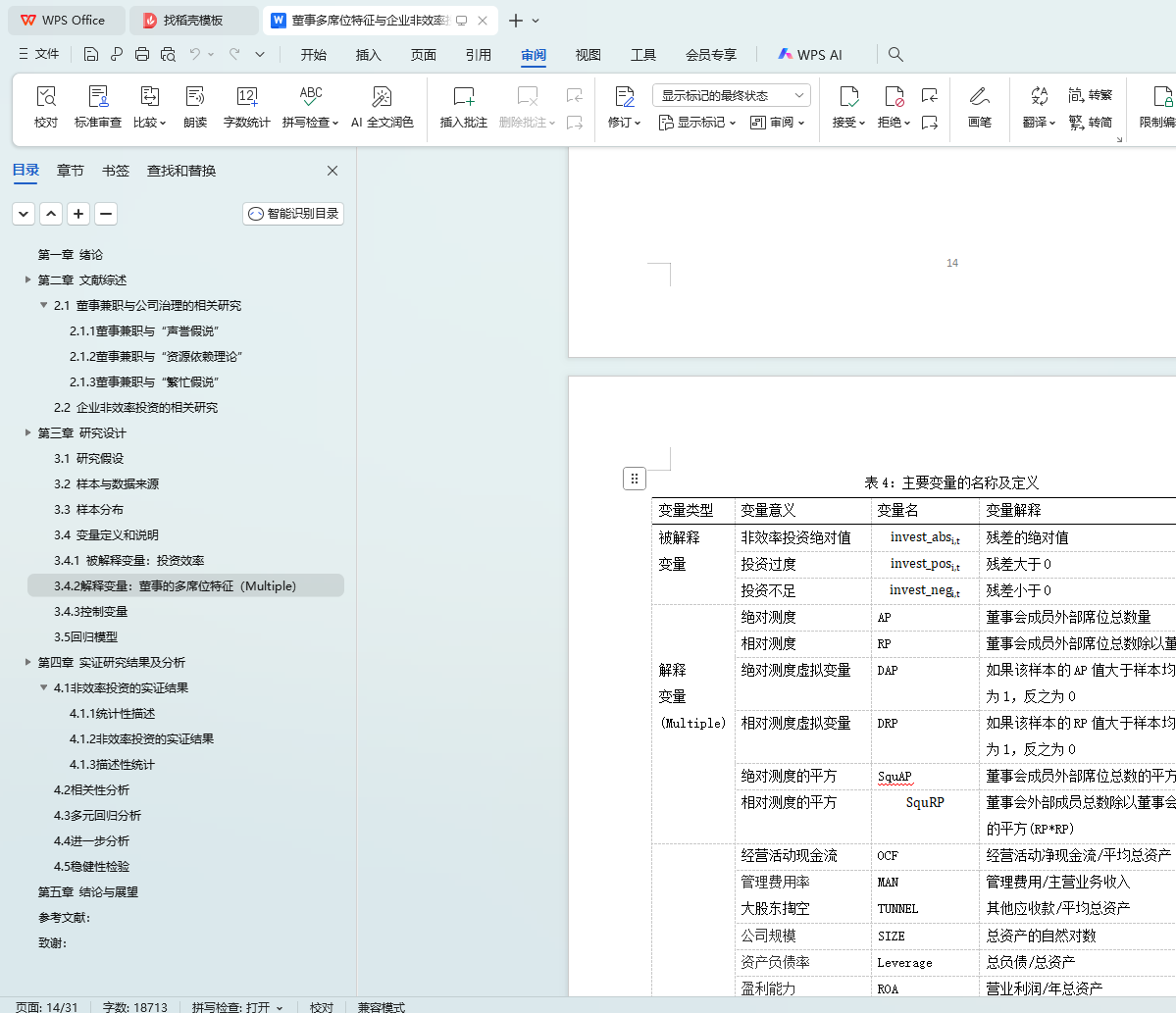Click the table move handle icon
1176x1013 pixels.
[635, 479]
